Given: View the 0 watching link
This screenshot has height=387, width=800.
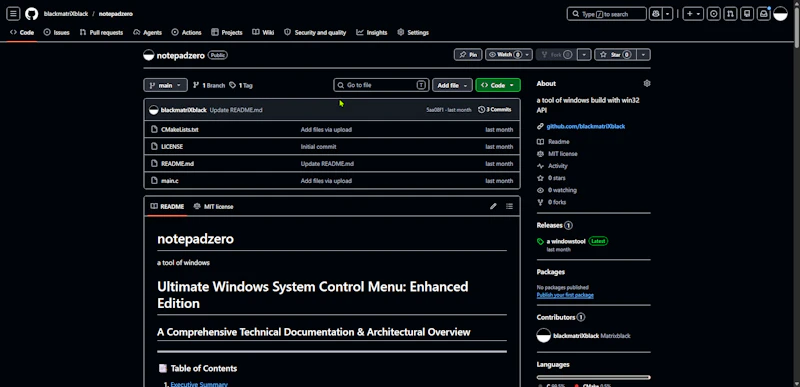Looking at the screenshot, I should click(562, 190).
